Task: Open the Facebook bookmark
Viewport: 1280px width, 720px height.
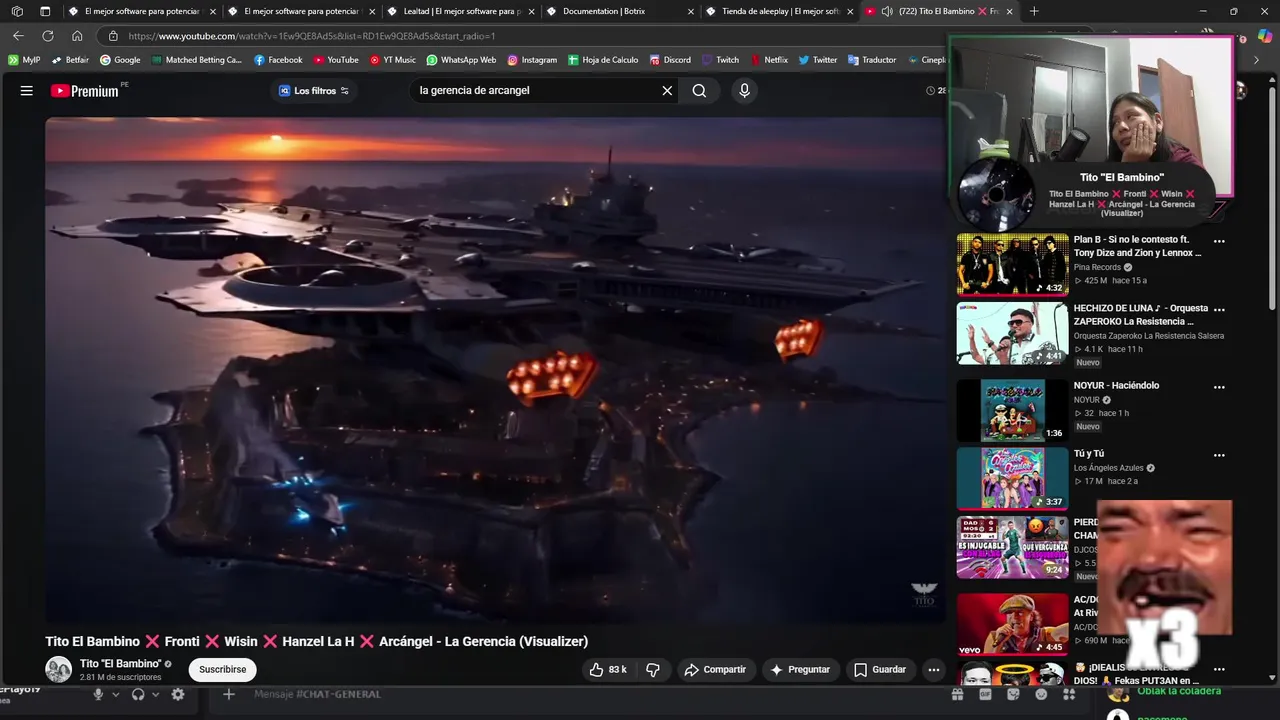Action: 278,60
